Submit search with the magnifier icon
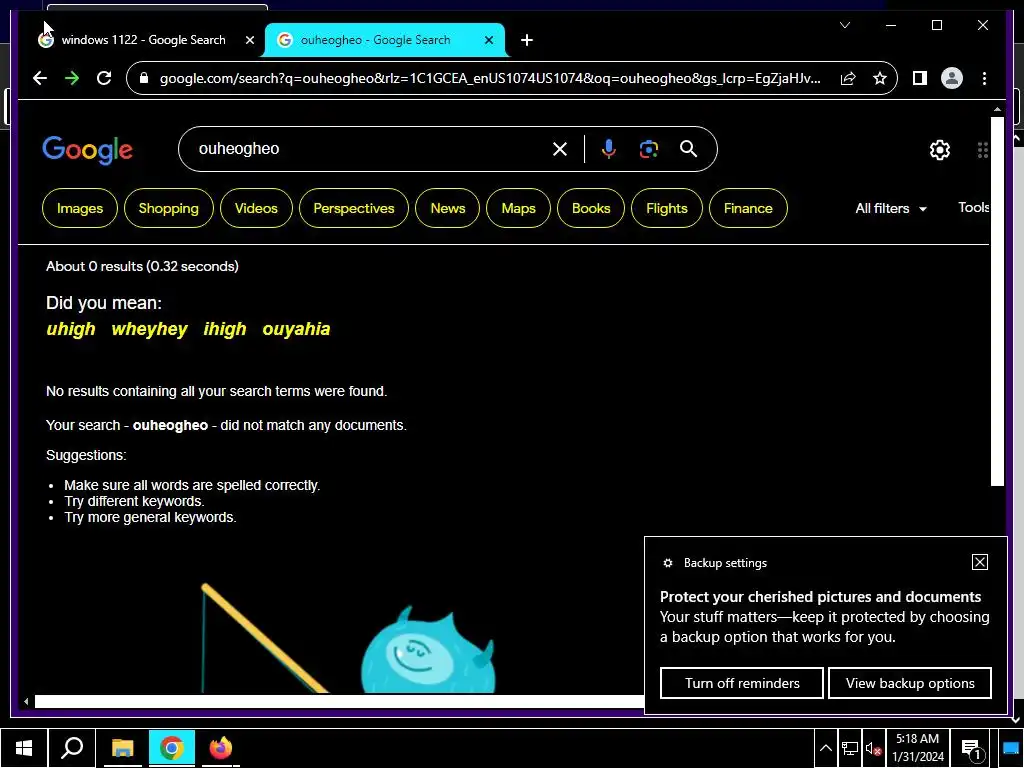The image size is (1024, 768). (688, 149)
